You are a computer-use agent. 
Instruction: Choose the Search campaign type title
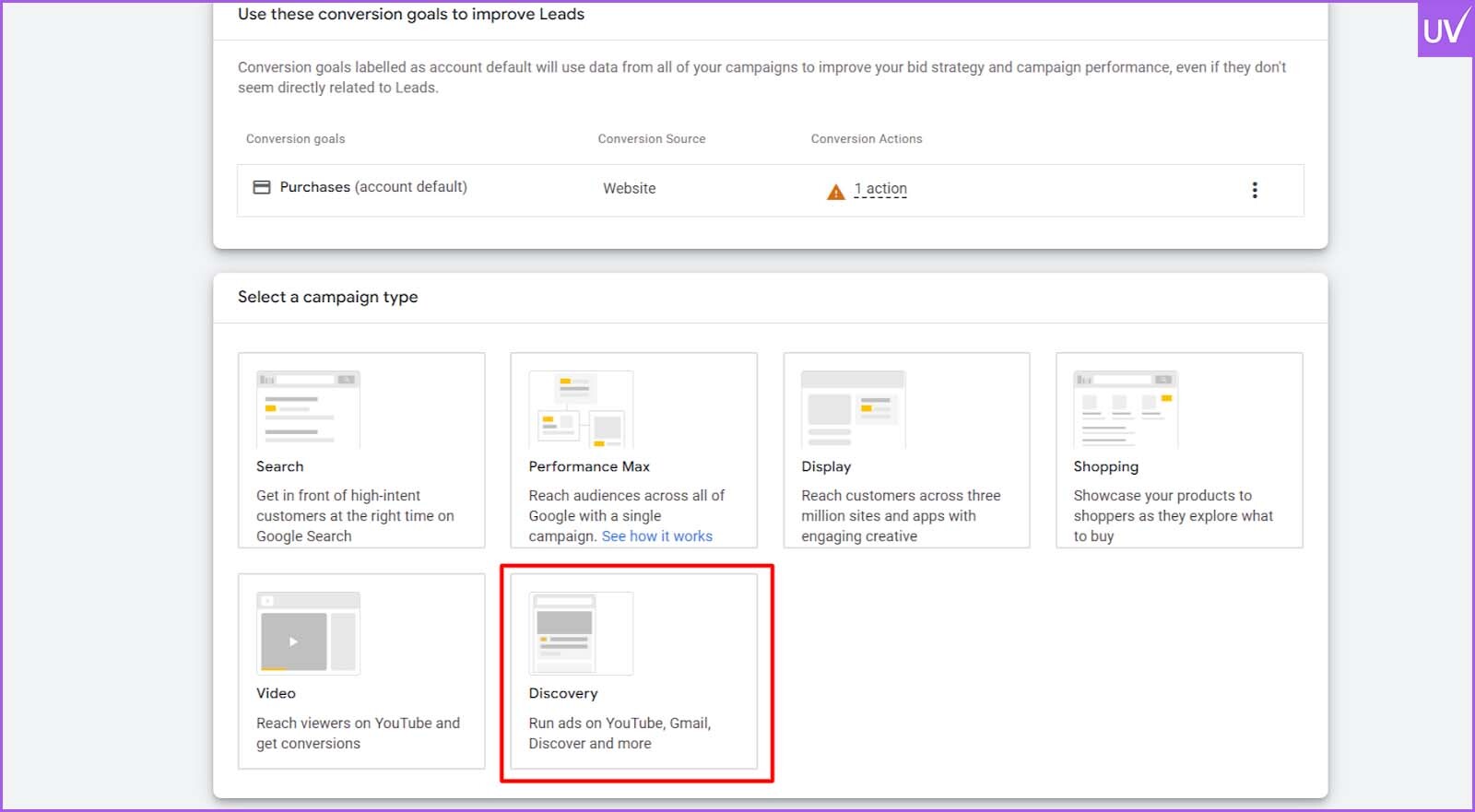(x=280, y=466)
